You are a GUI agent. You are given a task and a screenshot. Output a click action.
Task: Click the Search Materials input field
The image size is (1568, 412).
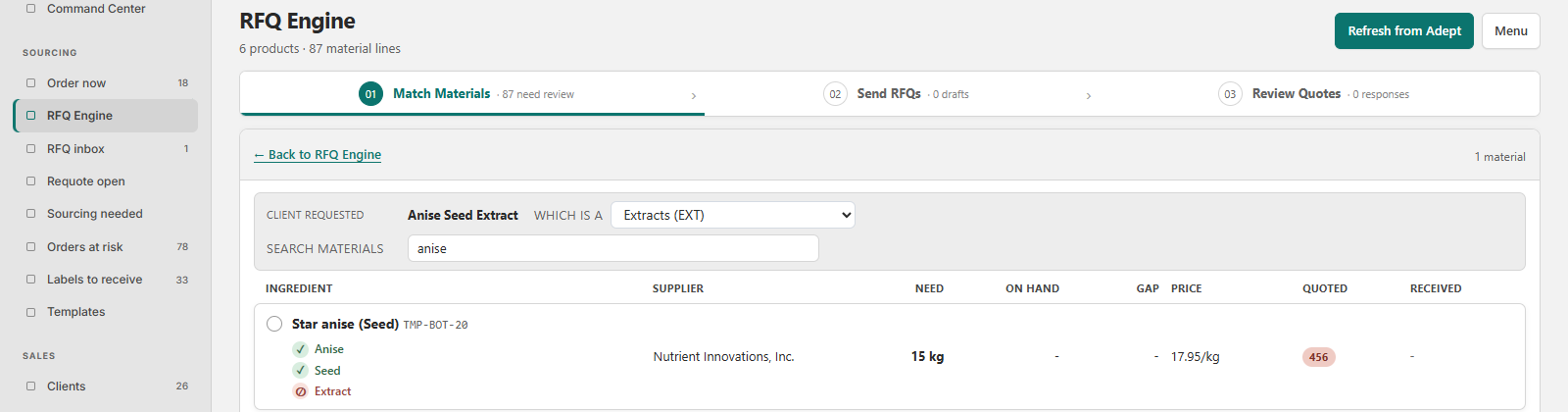click(613, 248)
